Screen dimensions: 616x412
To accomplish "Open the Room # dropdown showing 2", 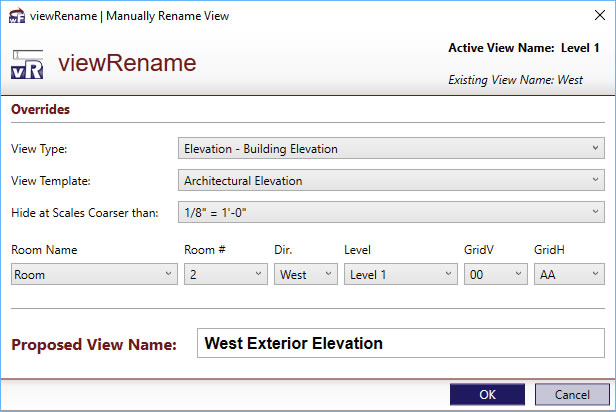I will (x=226, y=274).
